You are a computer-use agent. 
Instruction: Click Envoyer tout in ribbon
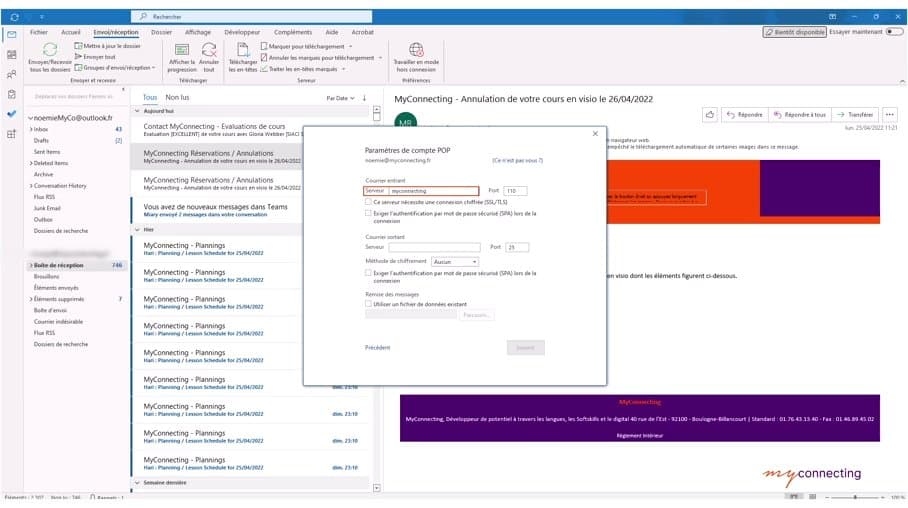click(95, 57)
